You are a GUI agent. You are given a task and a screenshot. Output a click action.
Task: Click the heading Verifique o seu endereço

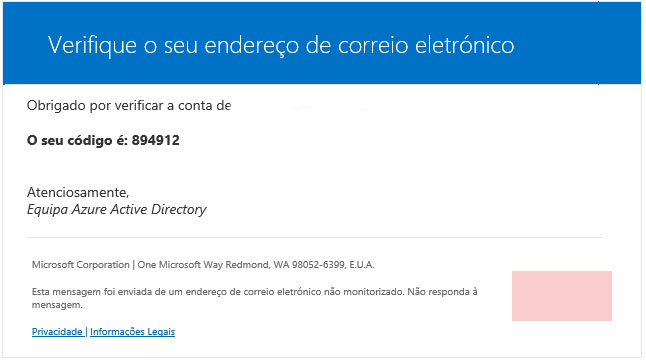(281, 45)
